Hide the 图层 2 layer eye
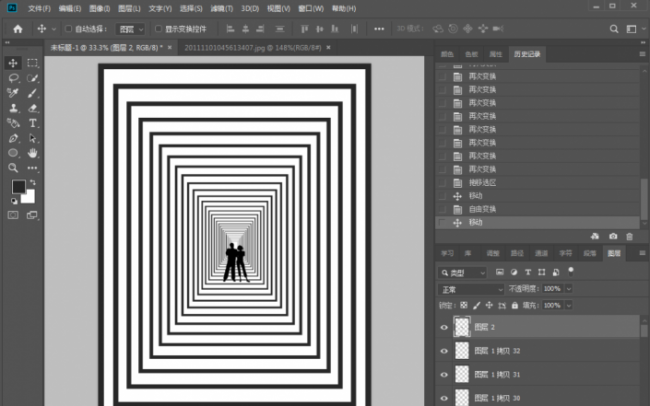The image size is (650, 406). tap(444, 327)
